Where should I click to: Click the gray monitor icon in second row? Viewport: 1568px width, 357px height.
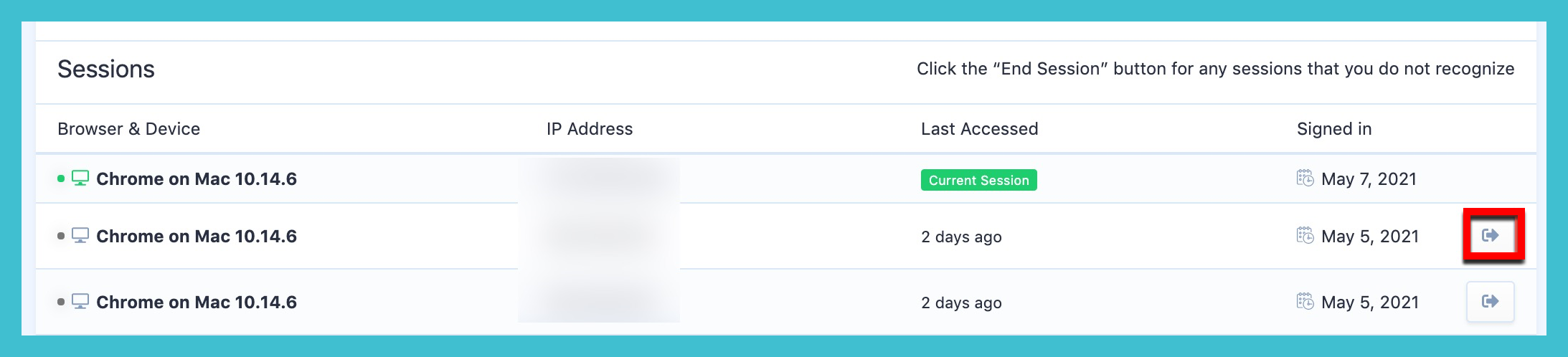80,236
